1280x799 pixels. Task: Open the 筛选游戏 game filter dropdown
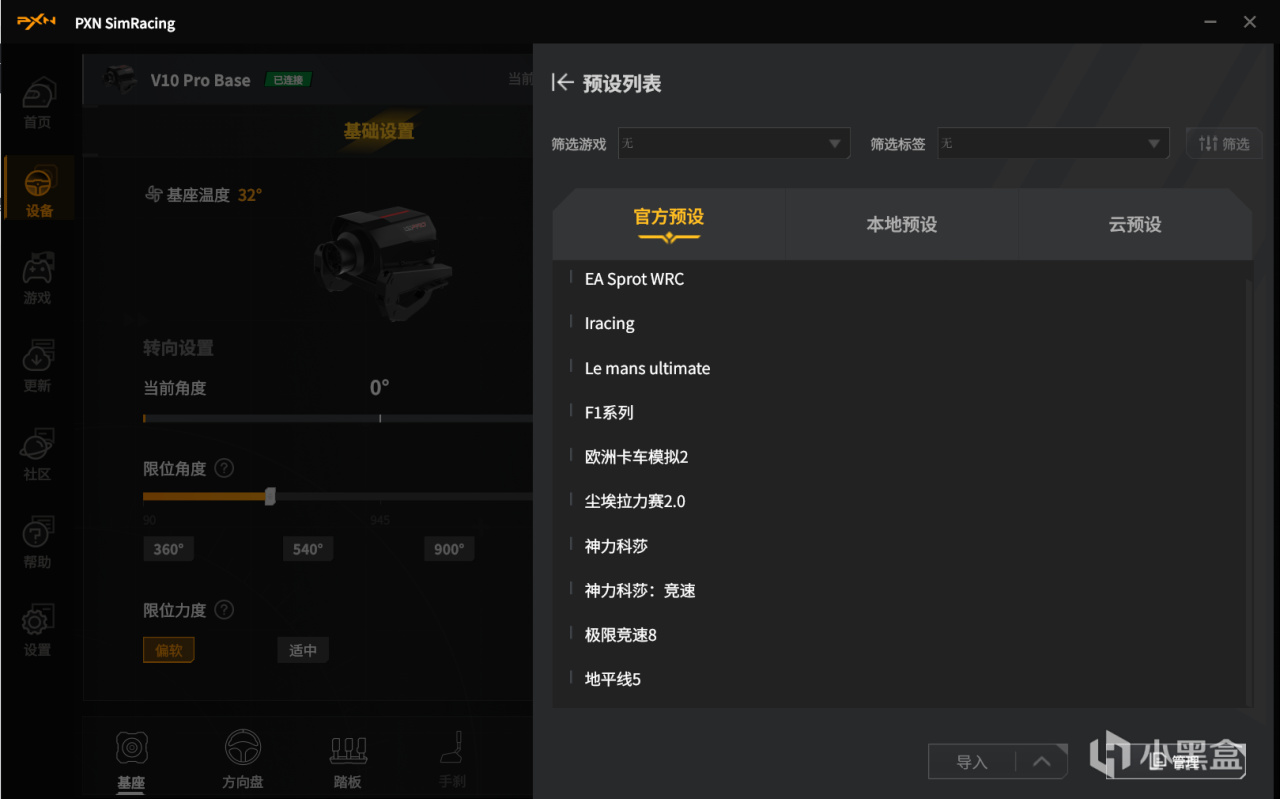point(734,143)
